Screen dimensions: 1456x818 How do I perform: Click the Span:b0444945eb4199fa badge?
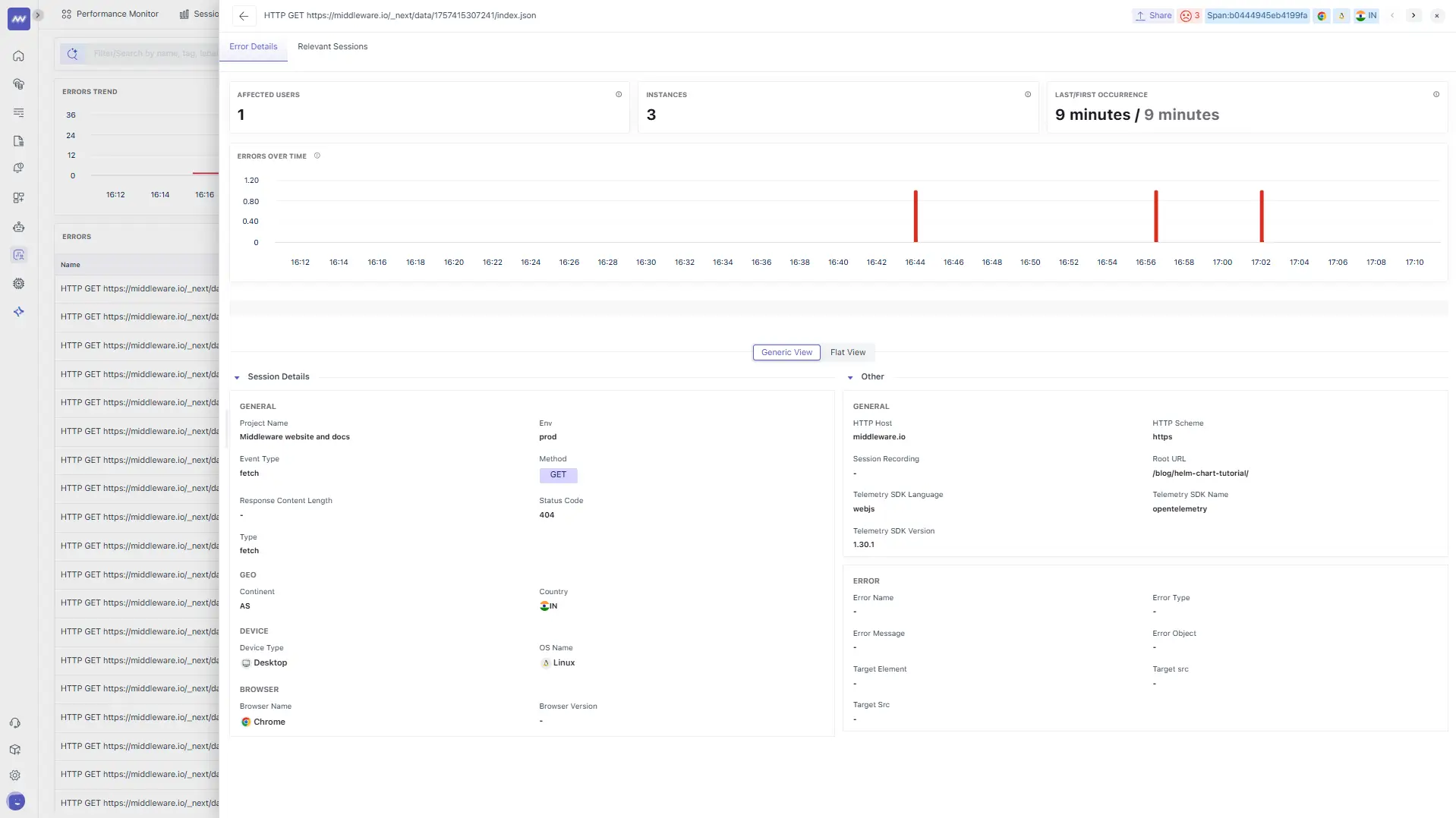[1256, 15]
